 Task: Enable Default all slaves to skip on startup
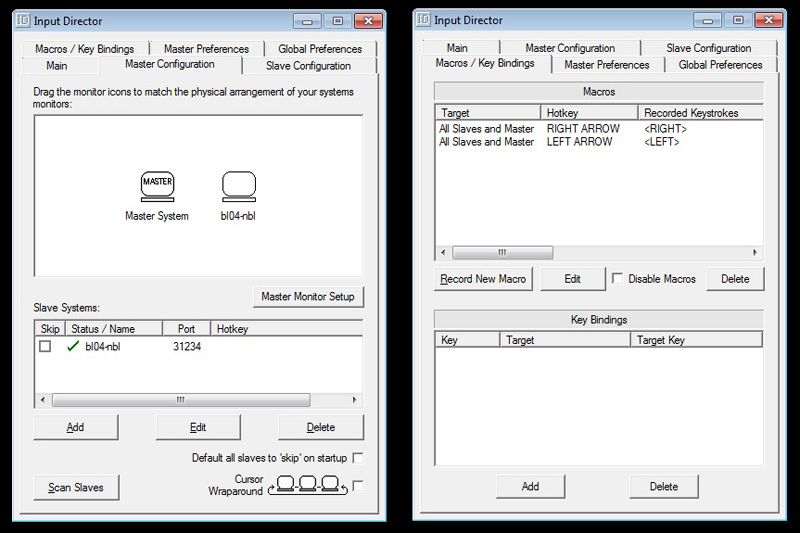tap(358, 458)
